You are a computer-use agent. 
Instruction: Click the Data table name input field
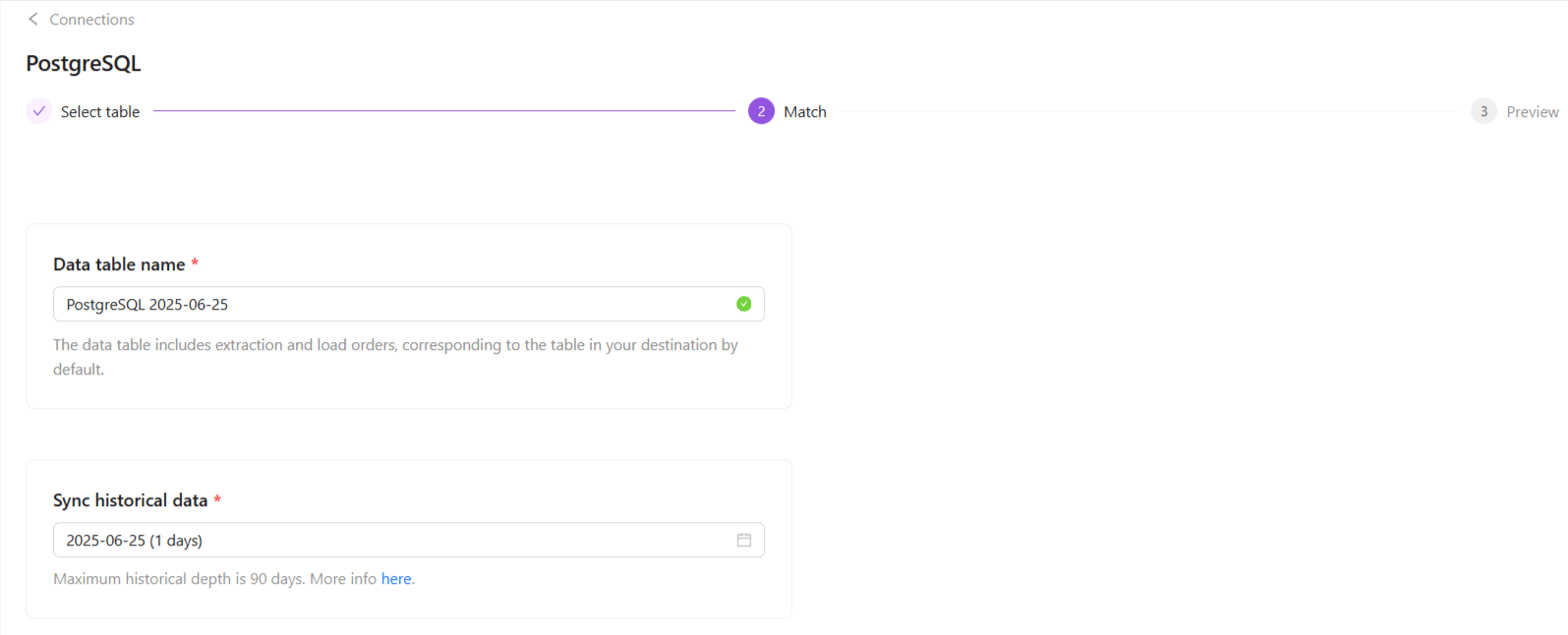pos(393,305)
